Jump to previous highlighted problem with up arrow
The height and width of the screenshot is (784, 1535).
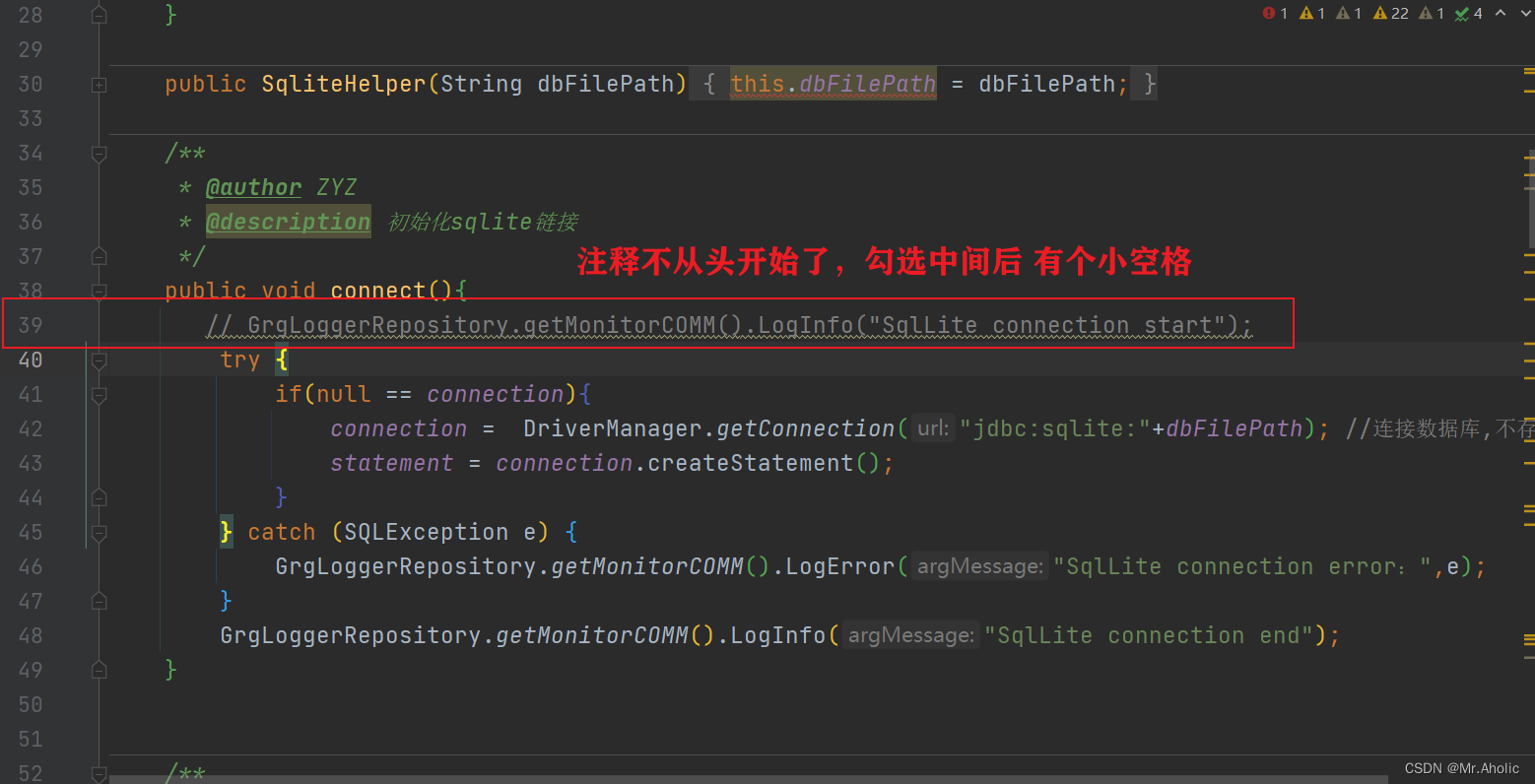(x=1501, y=13)
